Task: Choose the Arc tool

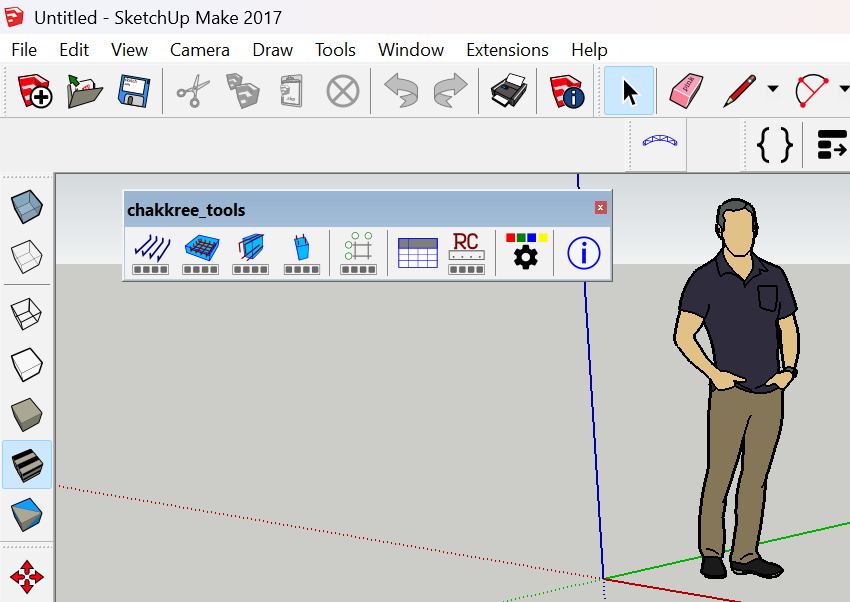Action: (812, 90)
